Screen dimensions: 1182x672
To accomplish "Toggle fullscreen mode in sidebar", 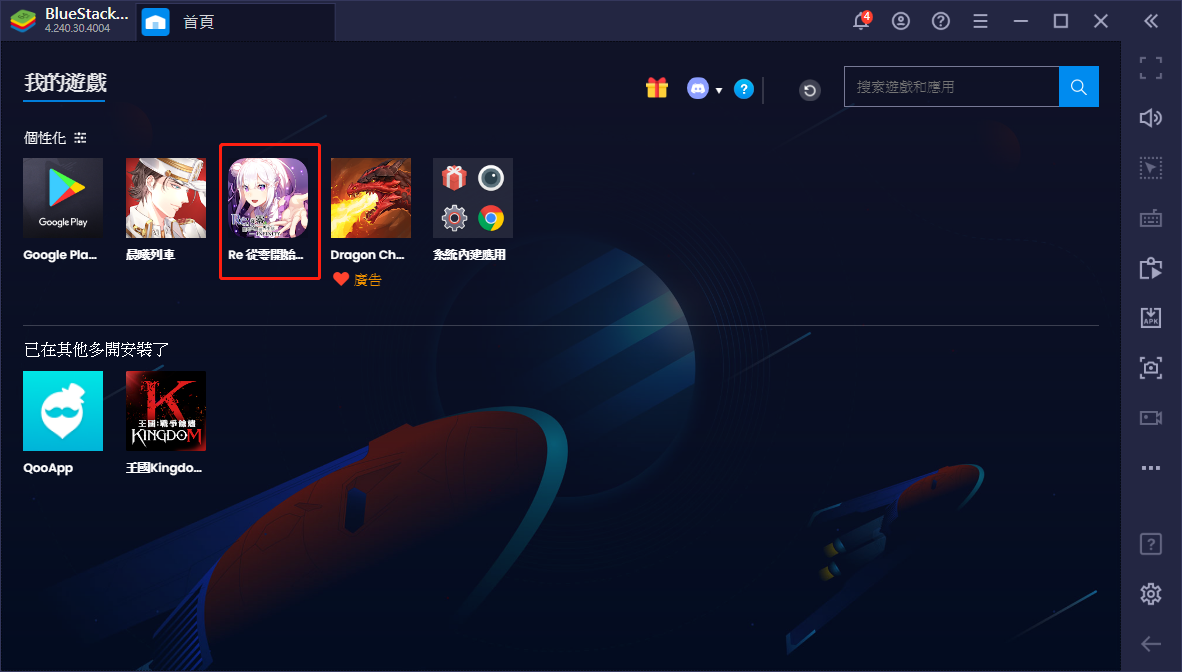I will pos(1151,68).
